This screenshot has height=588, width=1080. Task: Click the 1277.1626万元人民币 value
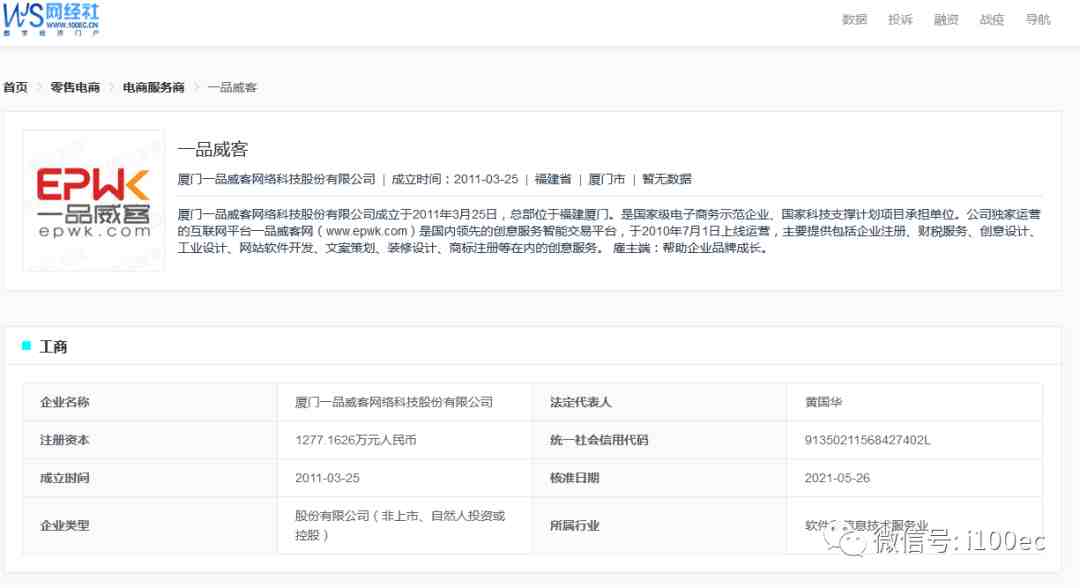(x=355, y=440)
